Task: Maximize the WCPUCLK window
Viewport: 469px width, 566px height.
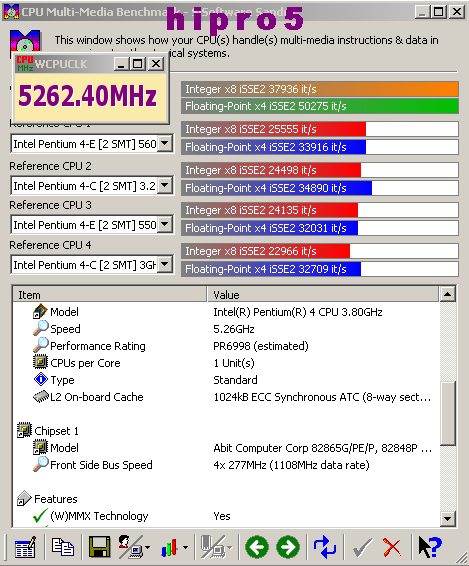Action: tap(138, 64)
